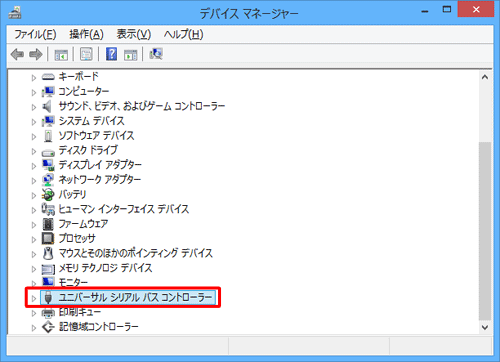Click the blue Help question mark icon
Image resolution: width=500 pixels, height=362 pixels.
point(111,54)
